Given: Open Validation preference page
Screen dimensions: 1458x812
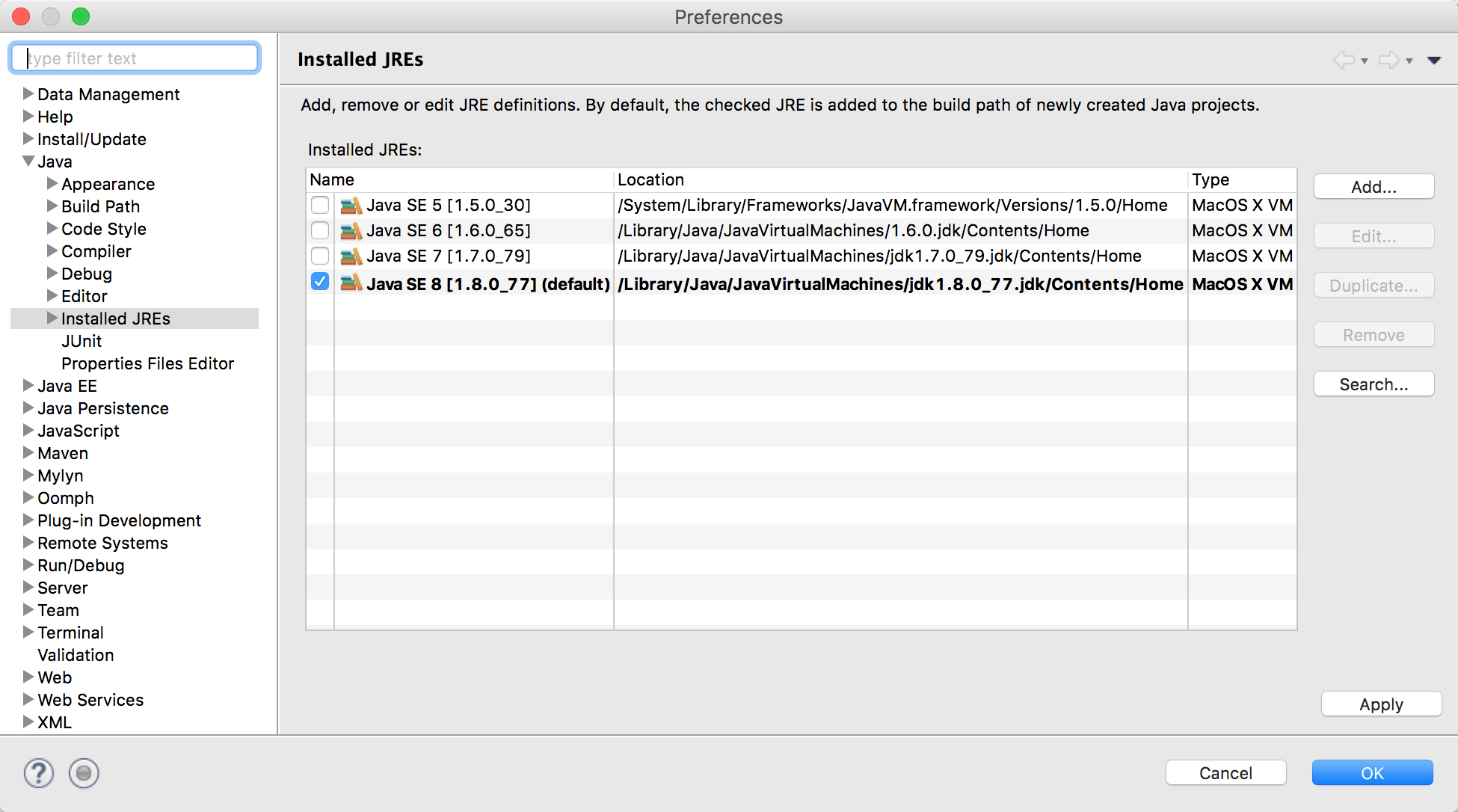Looking at the screenshot, I should click(x=76, y=655).
